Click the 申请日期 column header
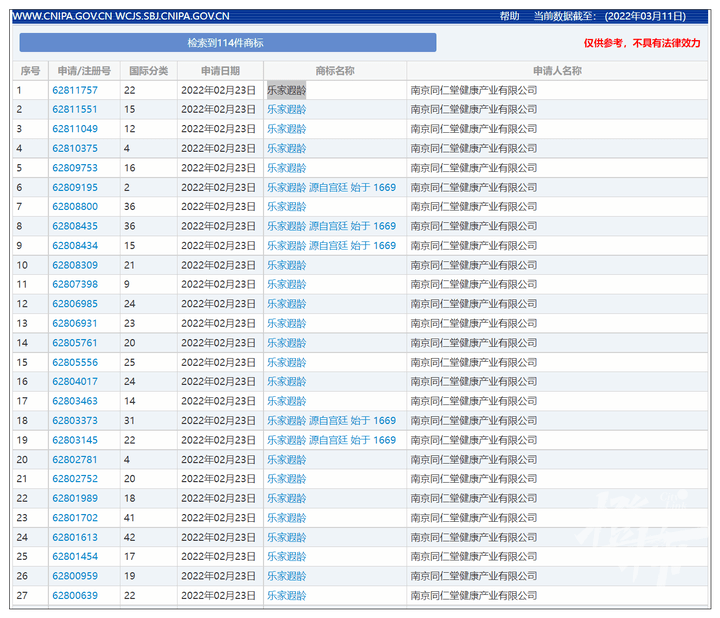The height and width of the screenshot is (618, 720). [x=220, y=71]
